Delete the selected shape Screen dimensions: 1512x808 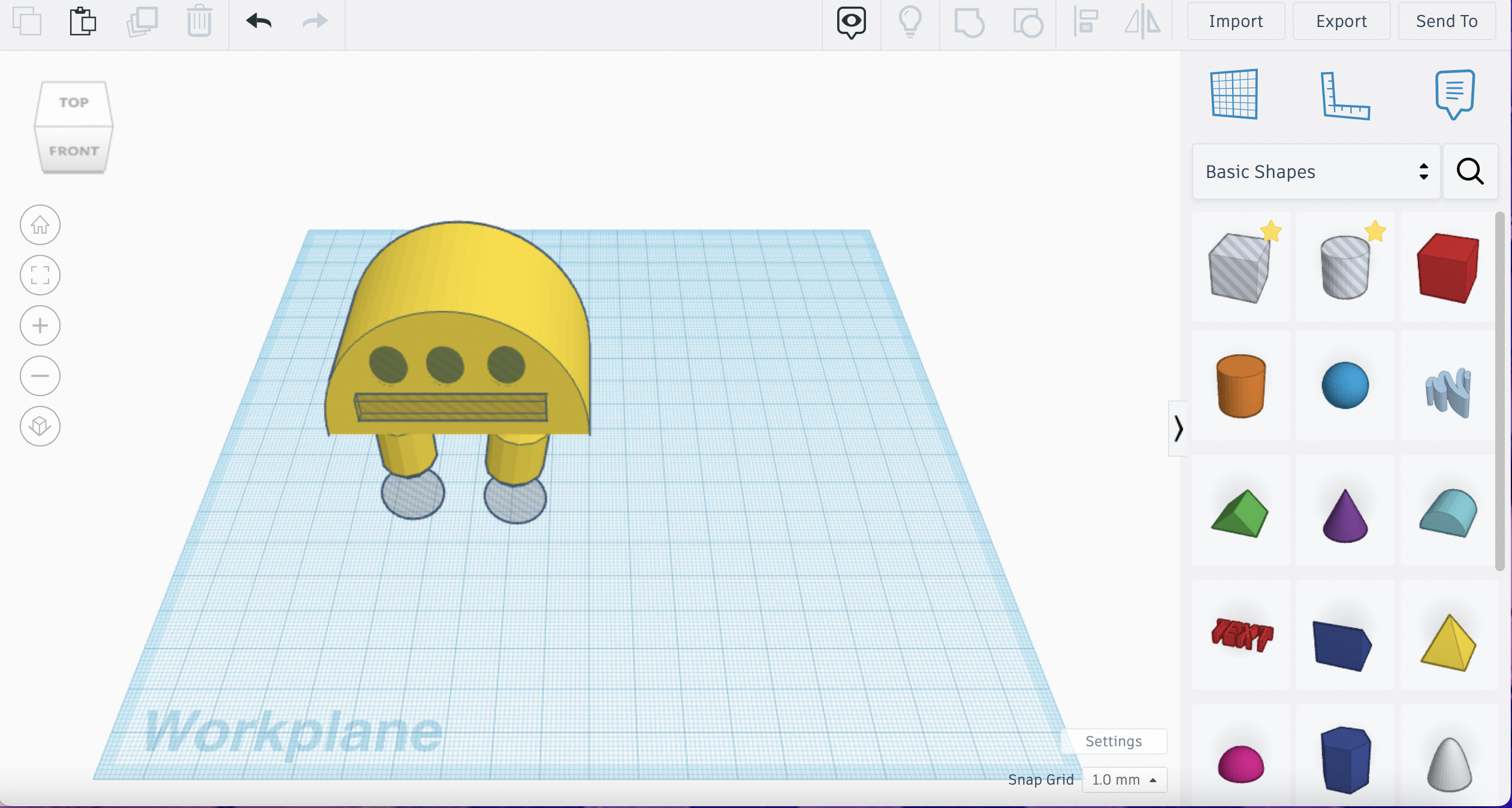[199, 21]
